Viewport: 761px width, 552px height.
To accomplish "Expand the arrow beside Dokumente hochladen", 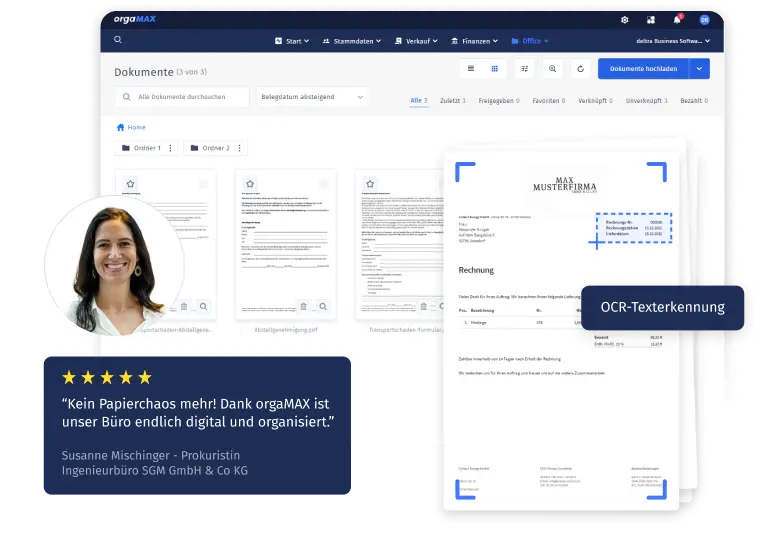I will [x=699, y=69].
